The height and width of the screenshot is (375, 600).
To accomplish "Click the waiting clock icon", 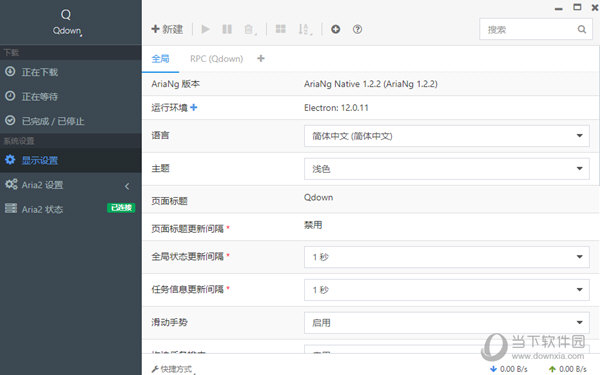I will pos(10,96).
